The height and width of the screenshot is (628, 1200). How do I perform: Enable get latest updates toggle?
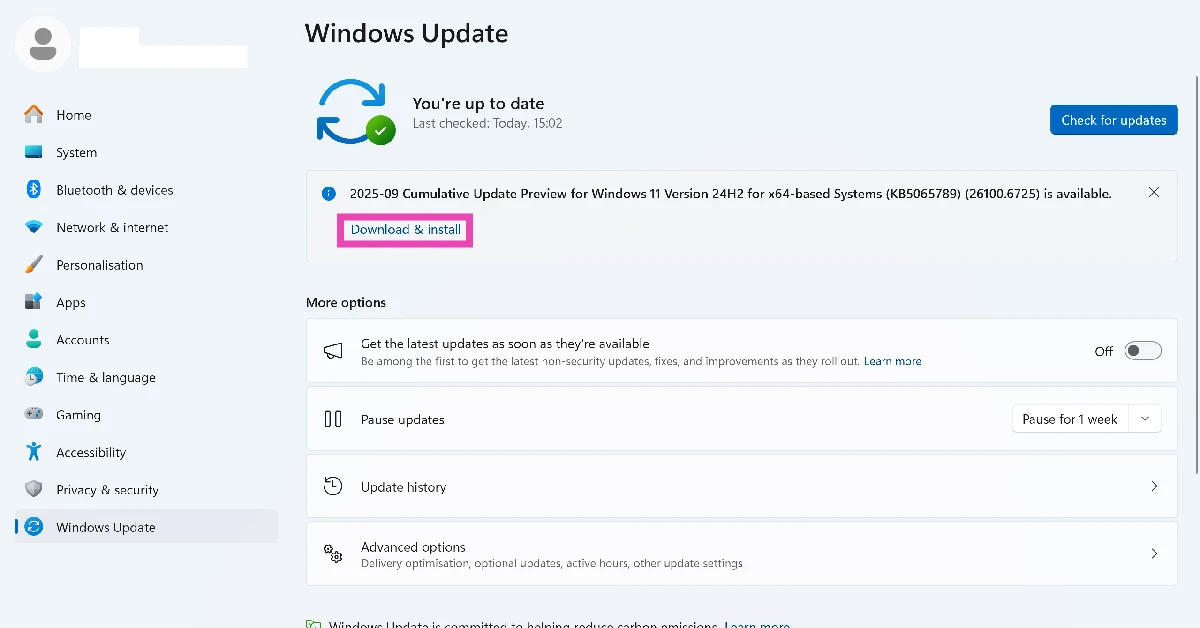coord(1143,351)
